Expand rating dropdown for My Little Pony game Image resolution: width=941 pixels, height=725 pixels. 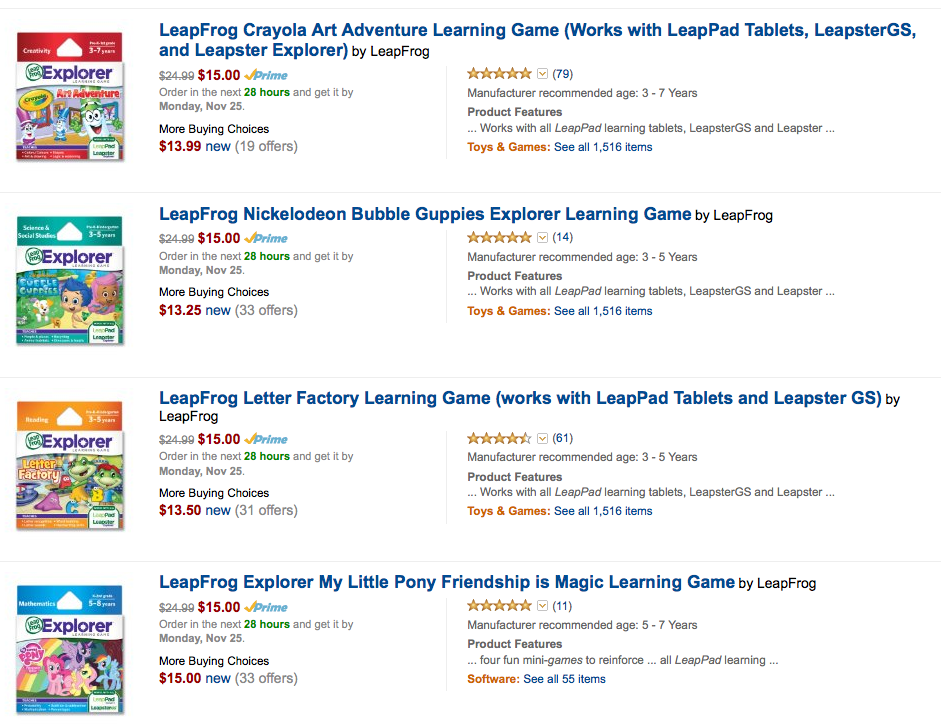543,606
